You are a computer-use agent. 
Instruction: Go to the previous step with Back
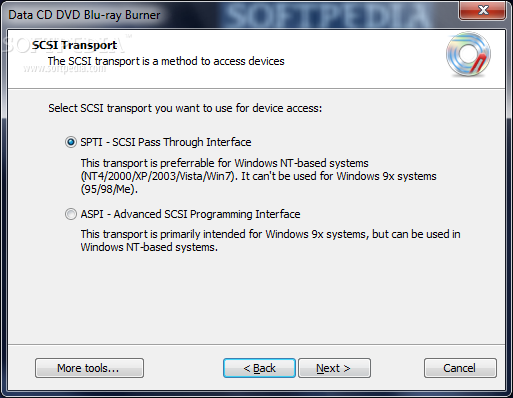pyautogui.click(x=259, y=368)
